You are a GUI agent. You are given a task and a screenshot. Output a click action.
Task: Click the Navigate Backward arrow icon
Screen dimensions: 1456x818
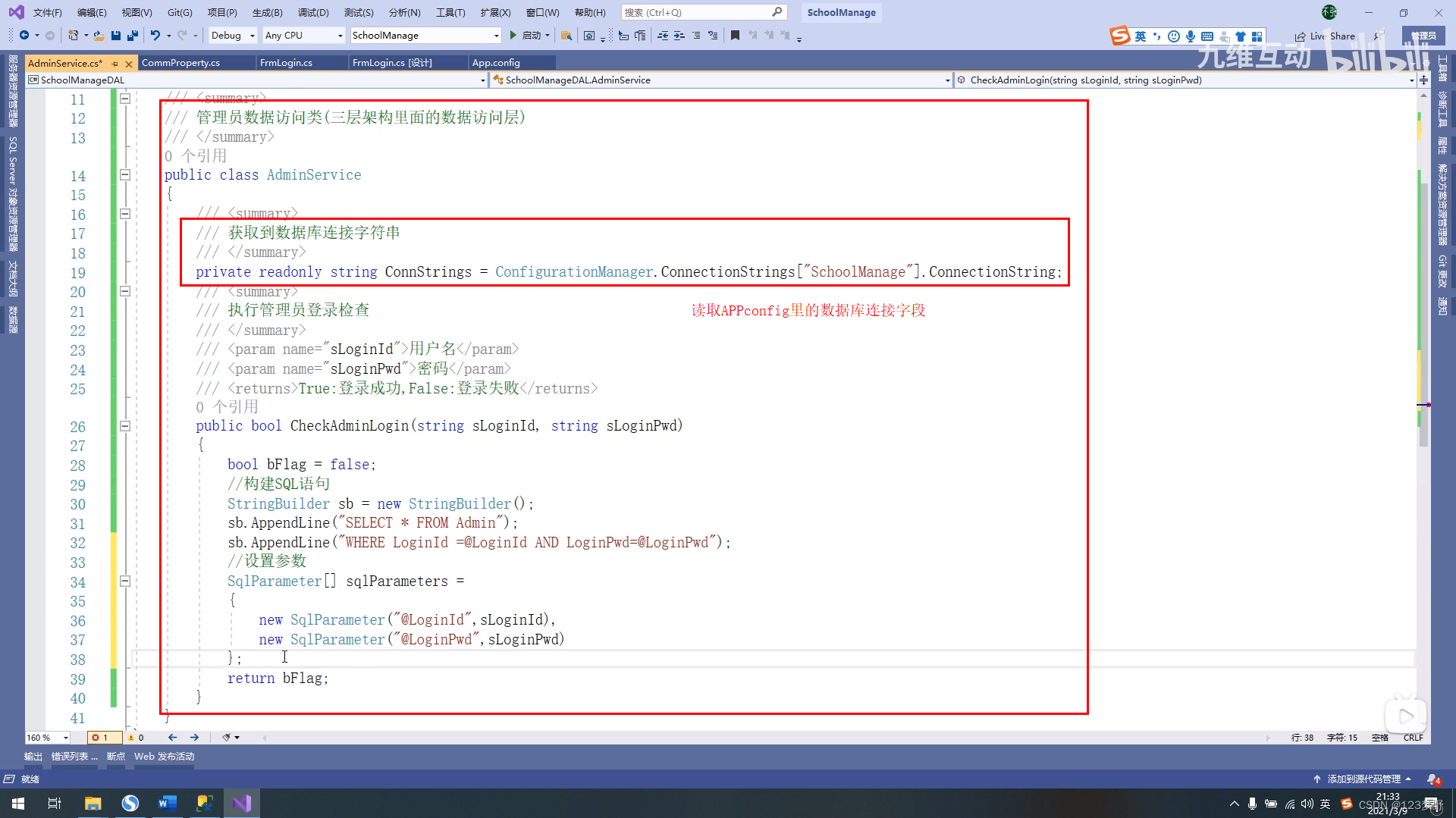[x=24, y=35]
